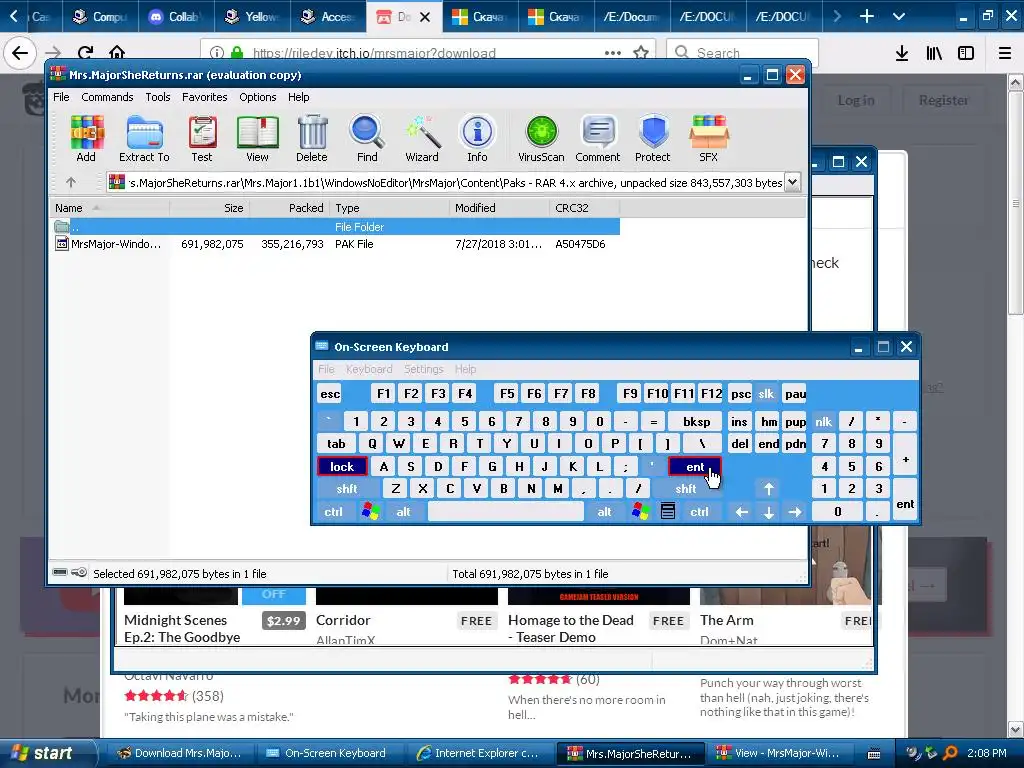The width and height of the screenshot is (1024, 768).
Task: Click the Protect shield icon
Action: (x=652, y=138)
